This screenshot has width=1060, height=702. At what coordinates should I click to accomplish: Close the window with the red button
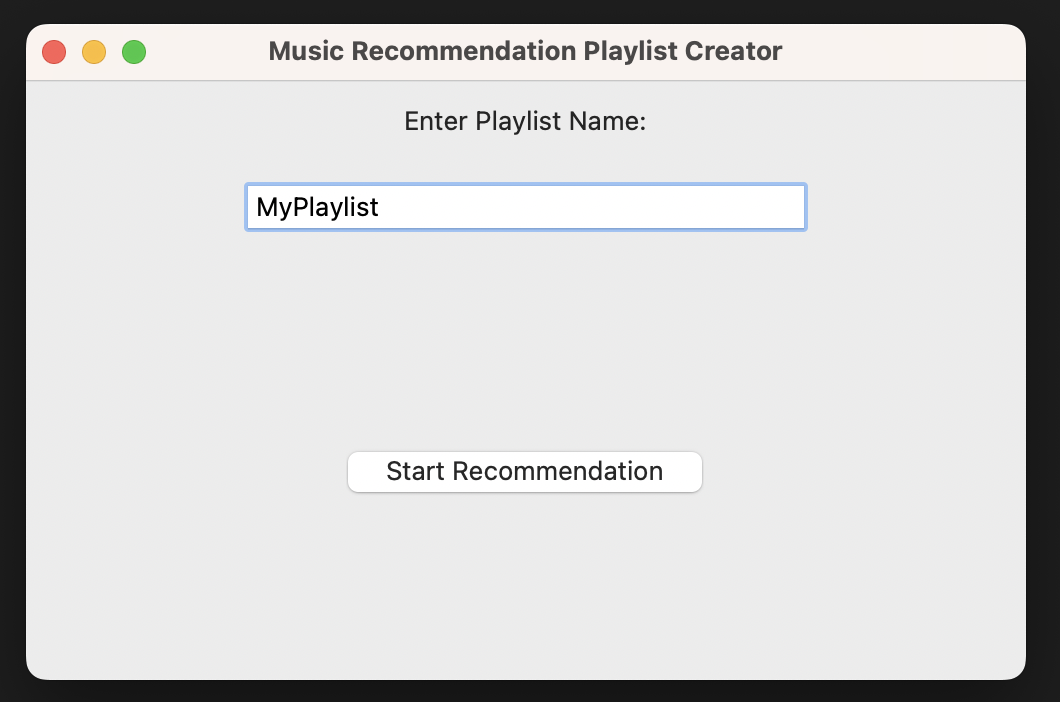[x=54, y=52]
